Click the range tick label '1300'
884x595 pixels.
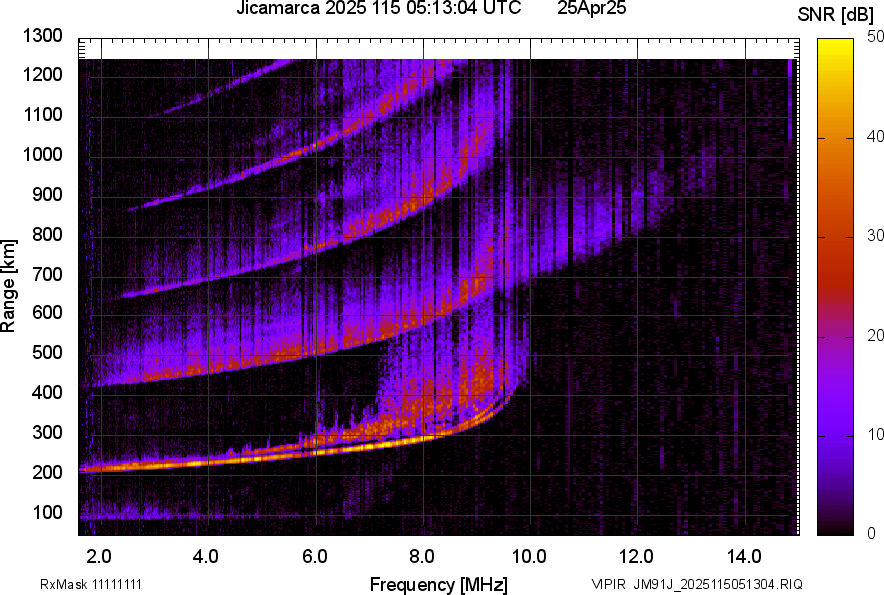click(42, 36)
